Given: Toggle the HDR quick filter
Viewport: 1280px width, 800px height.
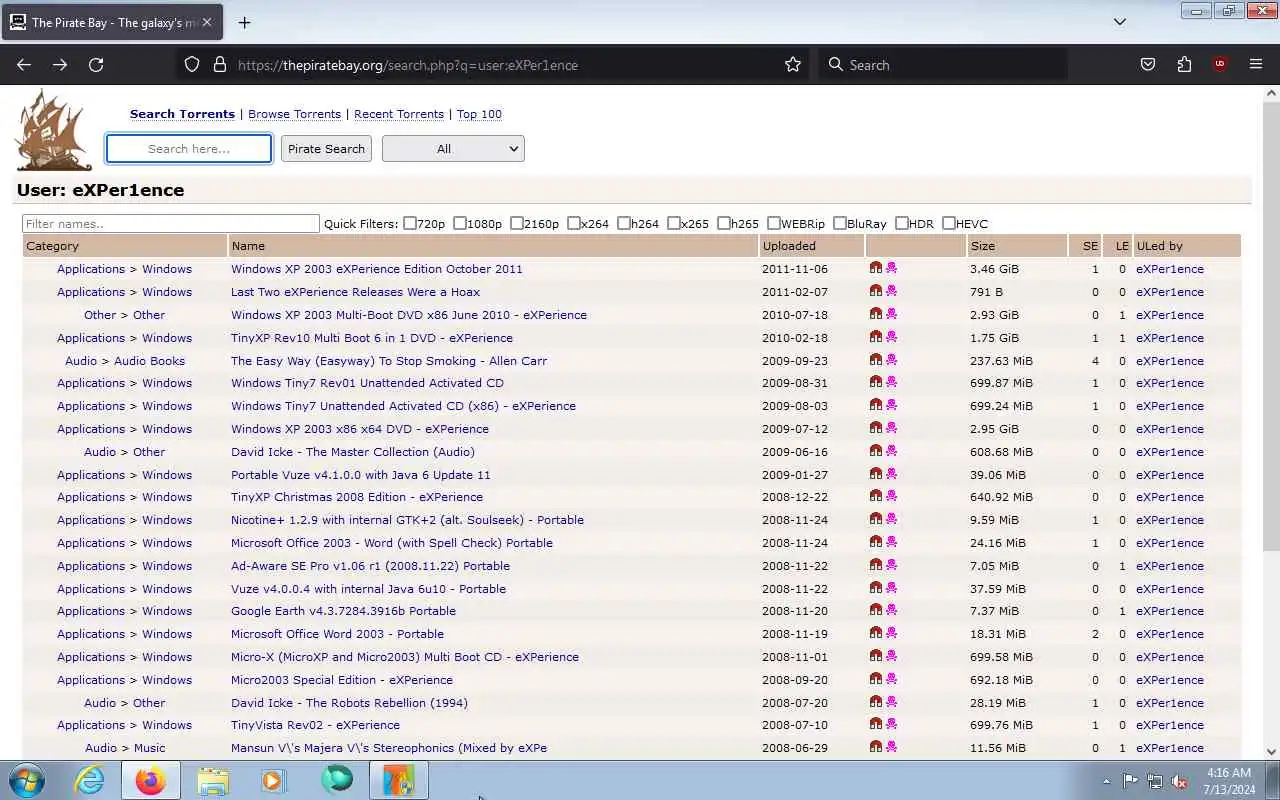Looking at the screenshot, I should 902,223.
